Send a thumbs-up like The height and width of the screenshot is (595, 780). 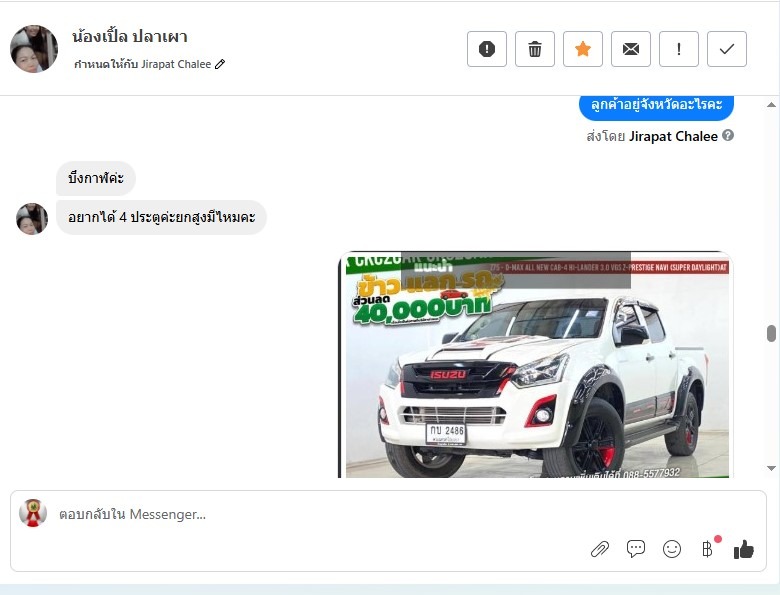click(x=744, y=549)
